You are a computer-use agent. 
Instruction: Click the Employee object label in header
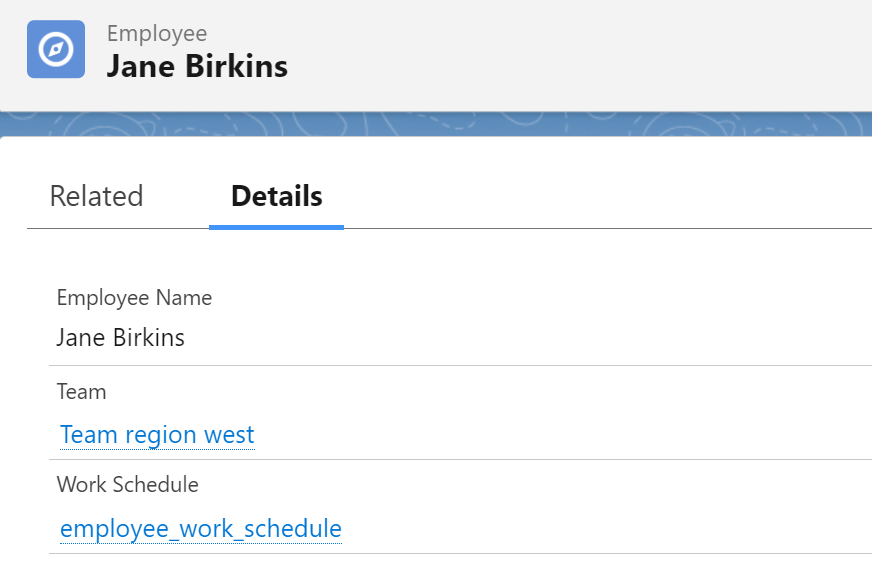(157, 33)
